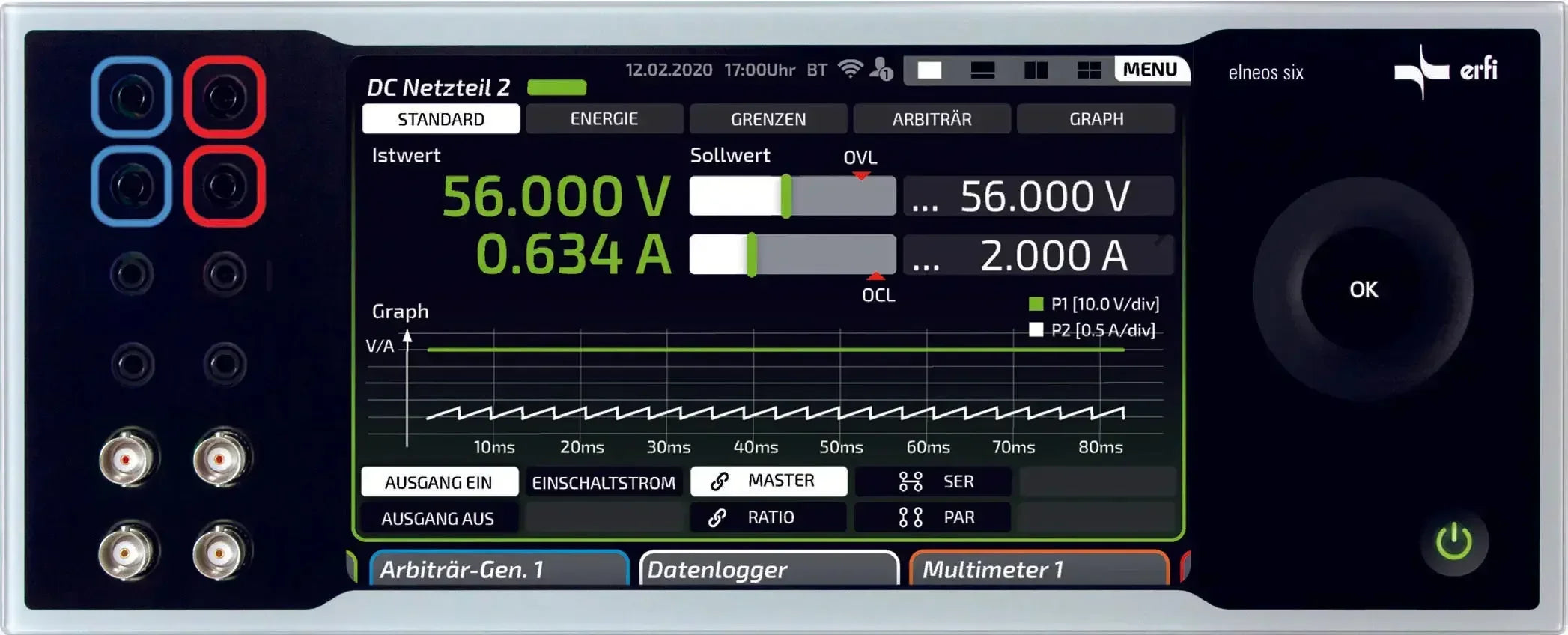Edit the 56.000 V setpoint field
This screenshot has height=635, width=1568.
(x=1039, y=196)
